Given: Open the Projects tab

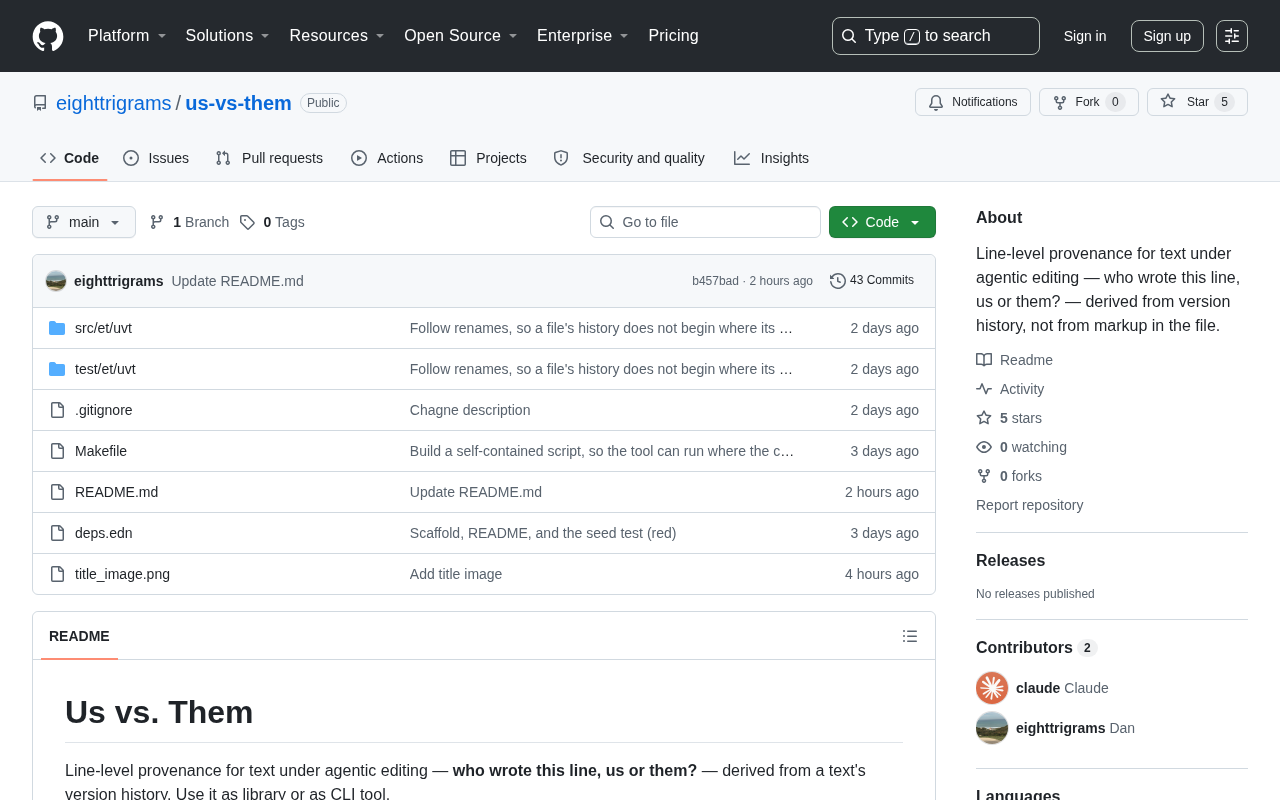Looking at the screenshot, I should coord(488,158).
